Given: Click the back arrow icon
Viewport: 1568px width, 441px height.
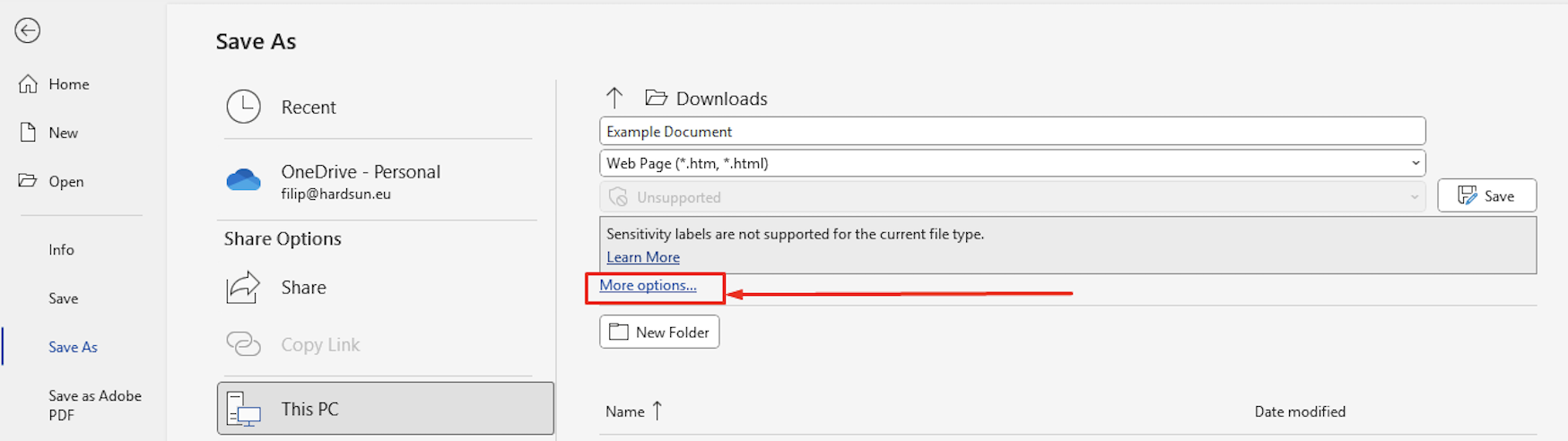Looking at the screenshot, I should click(28, 30).
